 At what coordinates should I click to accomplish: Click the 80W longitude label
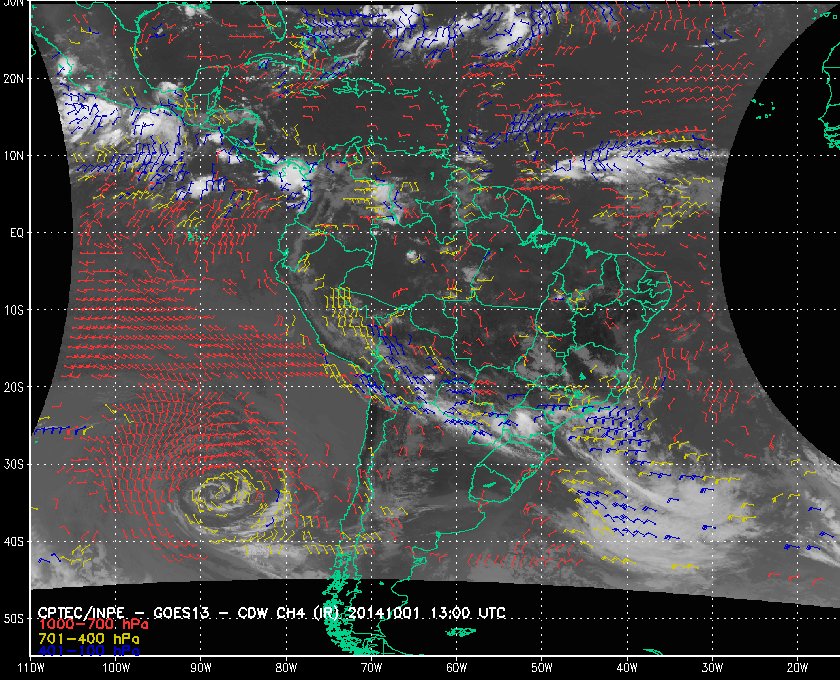286,668
